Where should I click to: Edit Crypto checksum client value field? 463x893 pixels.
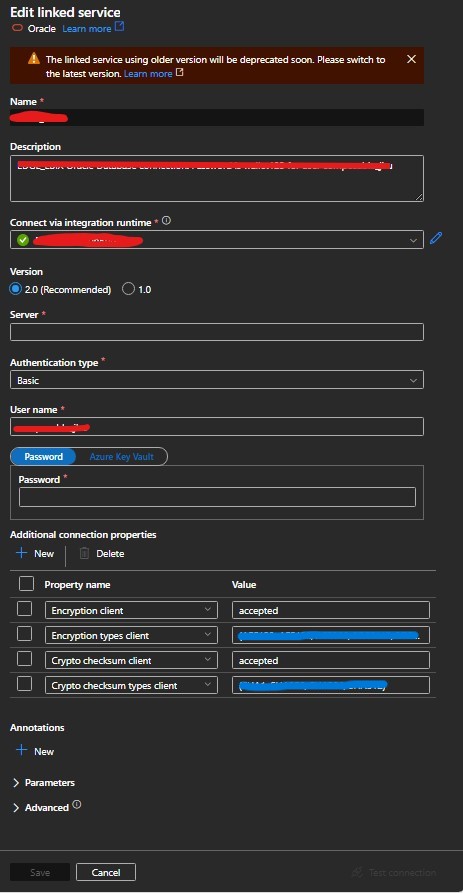click(x=331, y=661)
